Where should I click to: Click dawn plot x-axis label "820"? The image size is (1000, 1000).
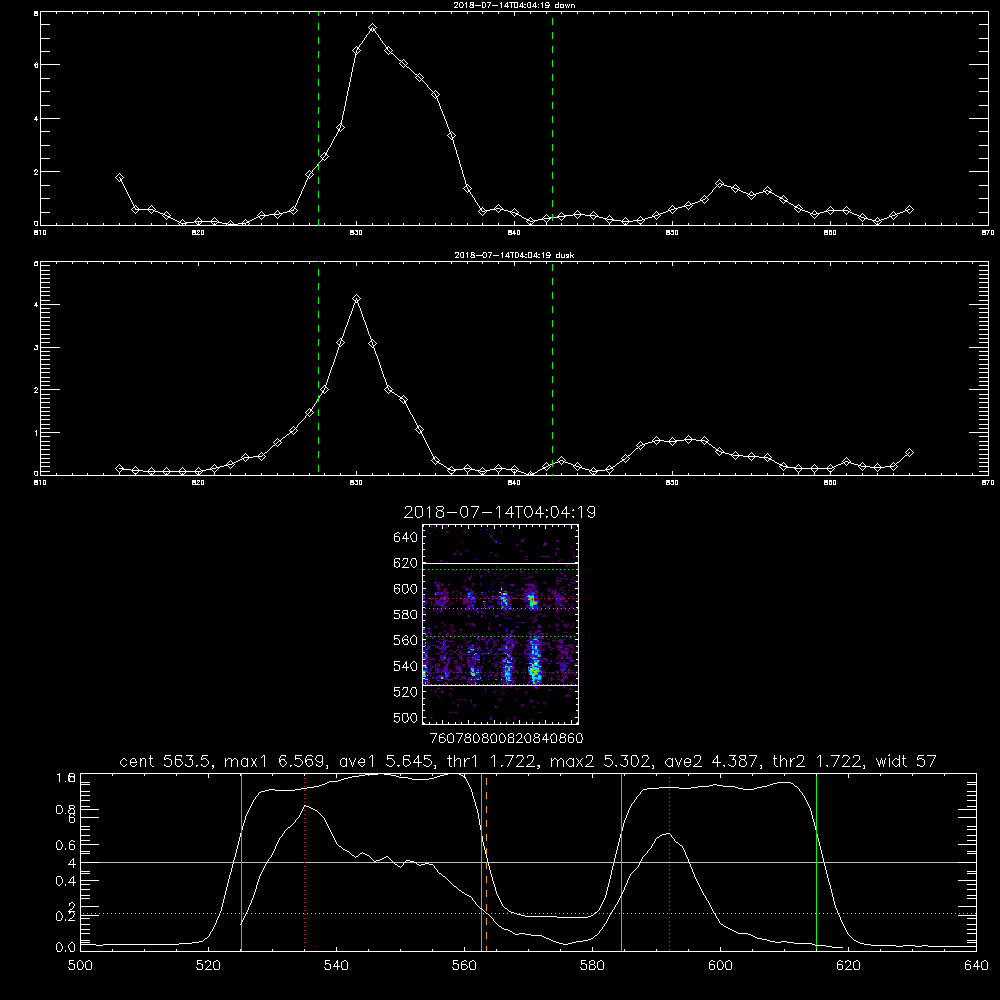pyautogui.click(x=198, y=233)
